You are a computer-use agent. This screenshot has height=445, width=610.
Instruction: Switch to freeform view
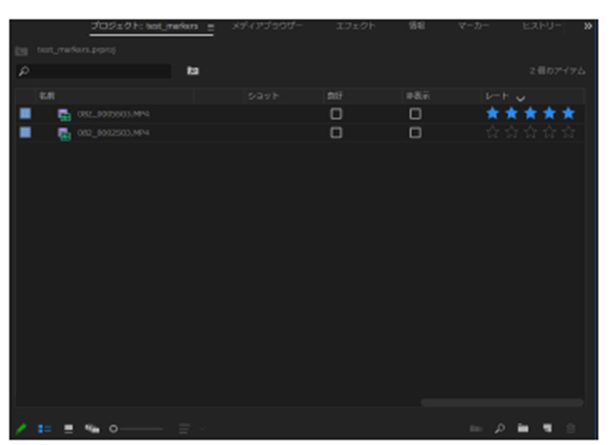(92, 428)
